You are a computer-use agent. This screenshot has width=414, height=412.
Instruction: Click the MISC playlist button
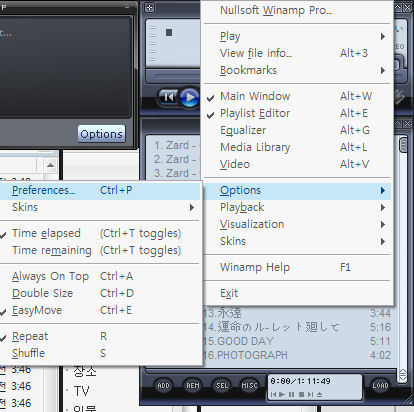[249, 386]
